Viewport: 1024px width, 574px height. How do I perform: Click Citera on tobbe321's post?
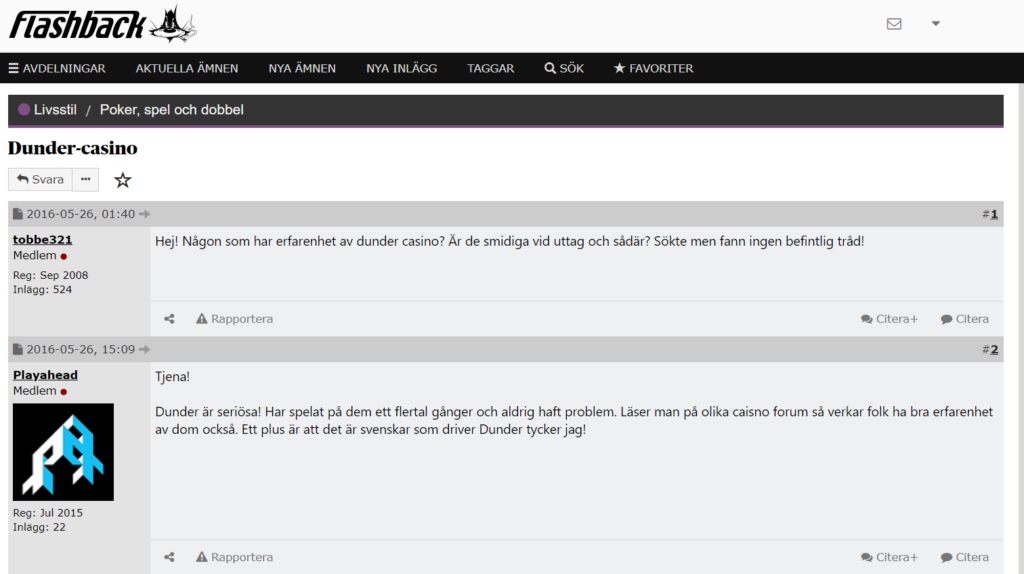[x=965, y=319]
